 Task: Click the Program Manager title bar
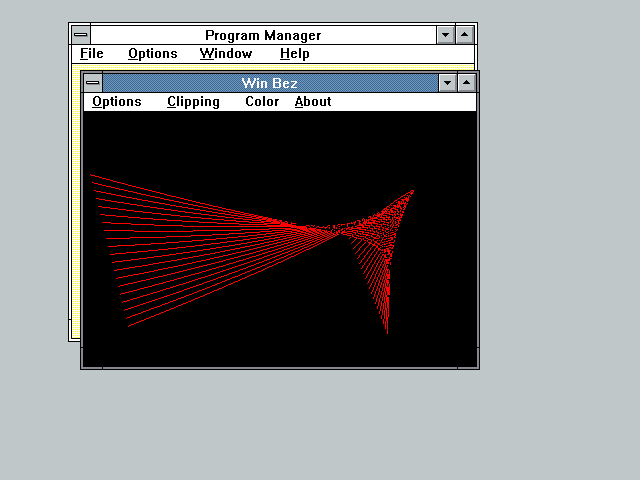(x=263, y=35)
